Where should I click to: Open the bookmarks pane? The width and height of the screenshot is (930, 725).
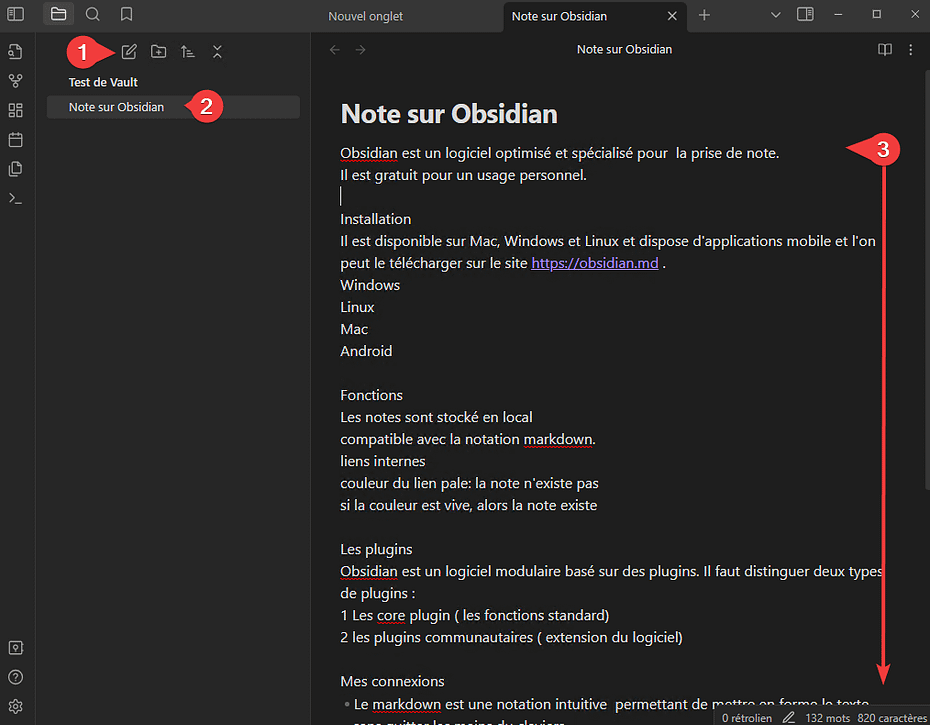[x=125, y=14]
